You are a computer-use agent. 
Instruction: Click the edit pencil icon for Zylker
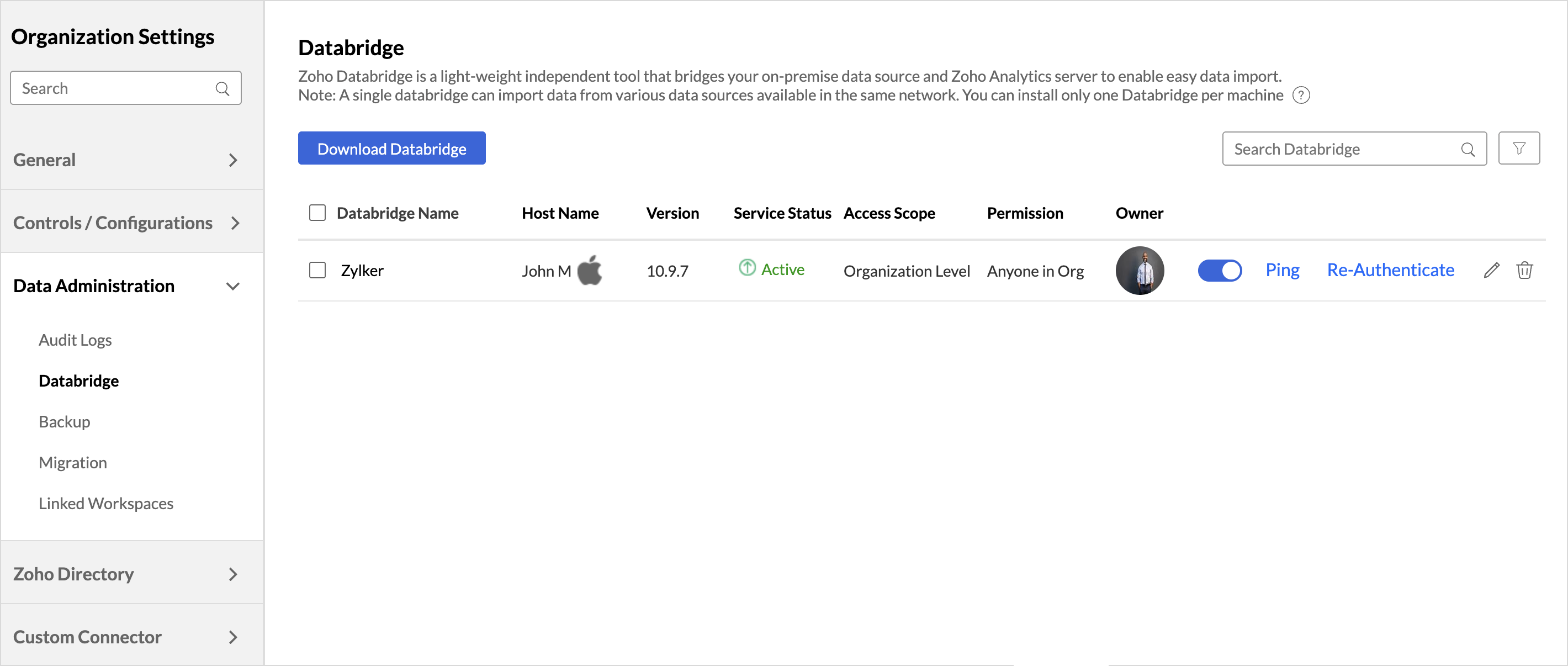point(1491,270)
